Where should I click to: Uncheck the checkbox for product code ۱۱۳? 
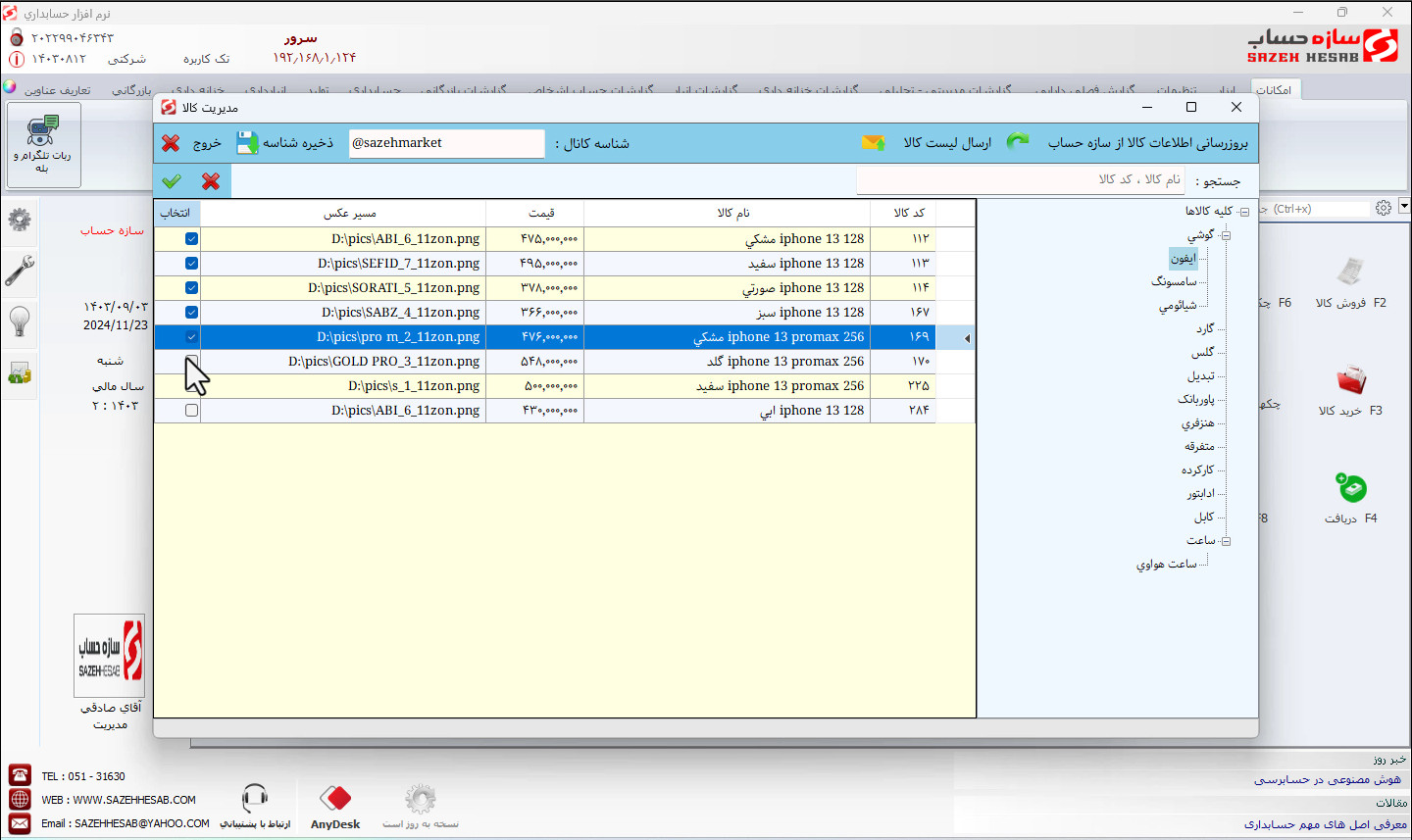click(x=191, y=264)
